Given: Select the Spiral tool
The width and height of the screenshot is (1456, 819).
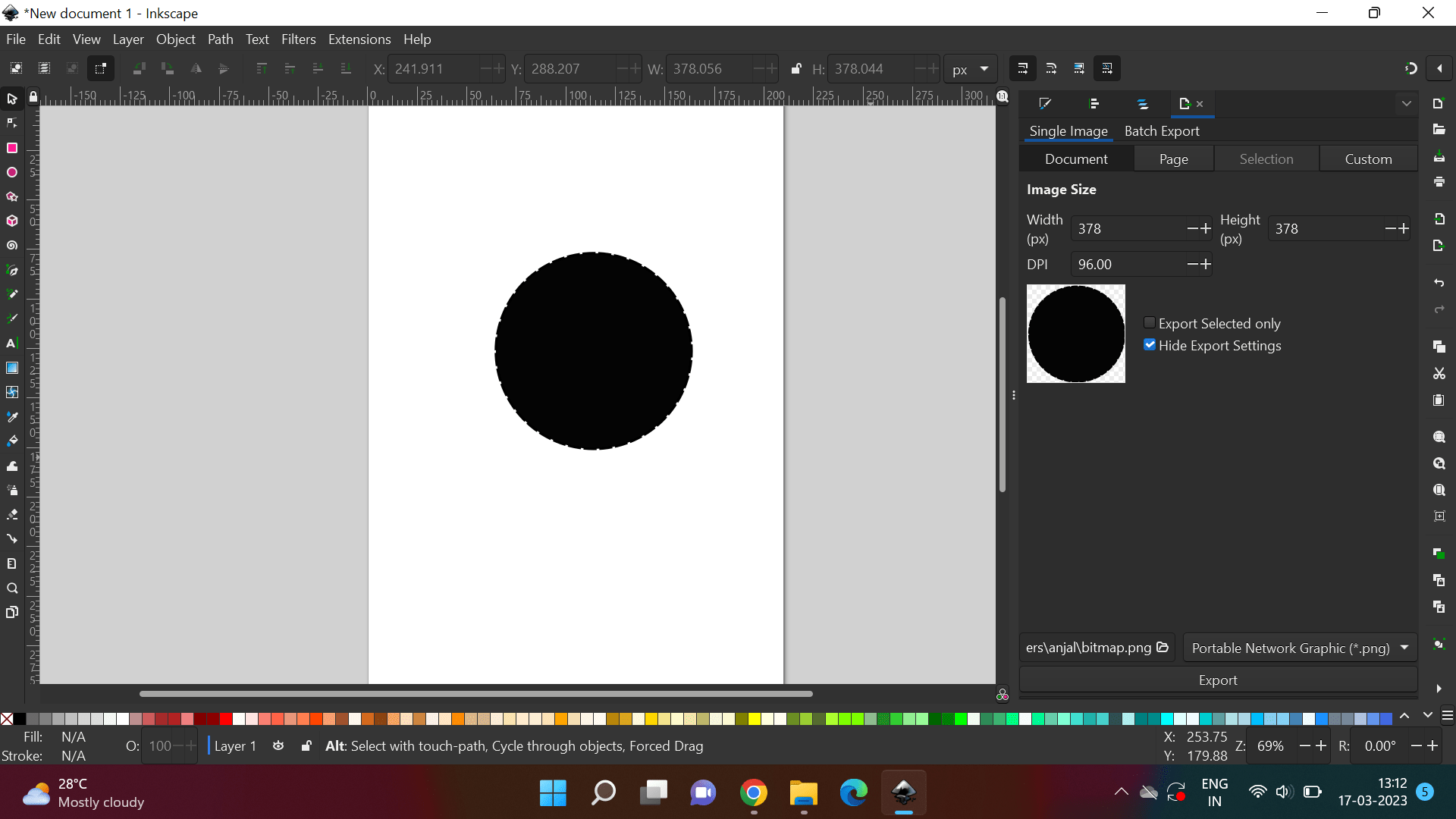Looking at the screenshot, I should click(x=12, y=246).
